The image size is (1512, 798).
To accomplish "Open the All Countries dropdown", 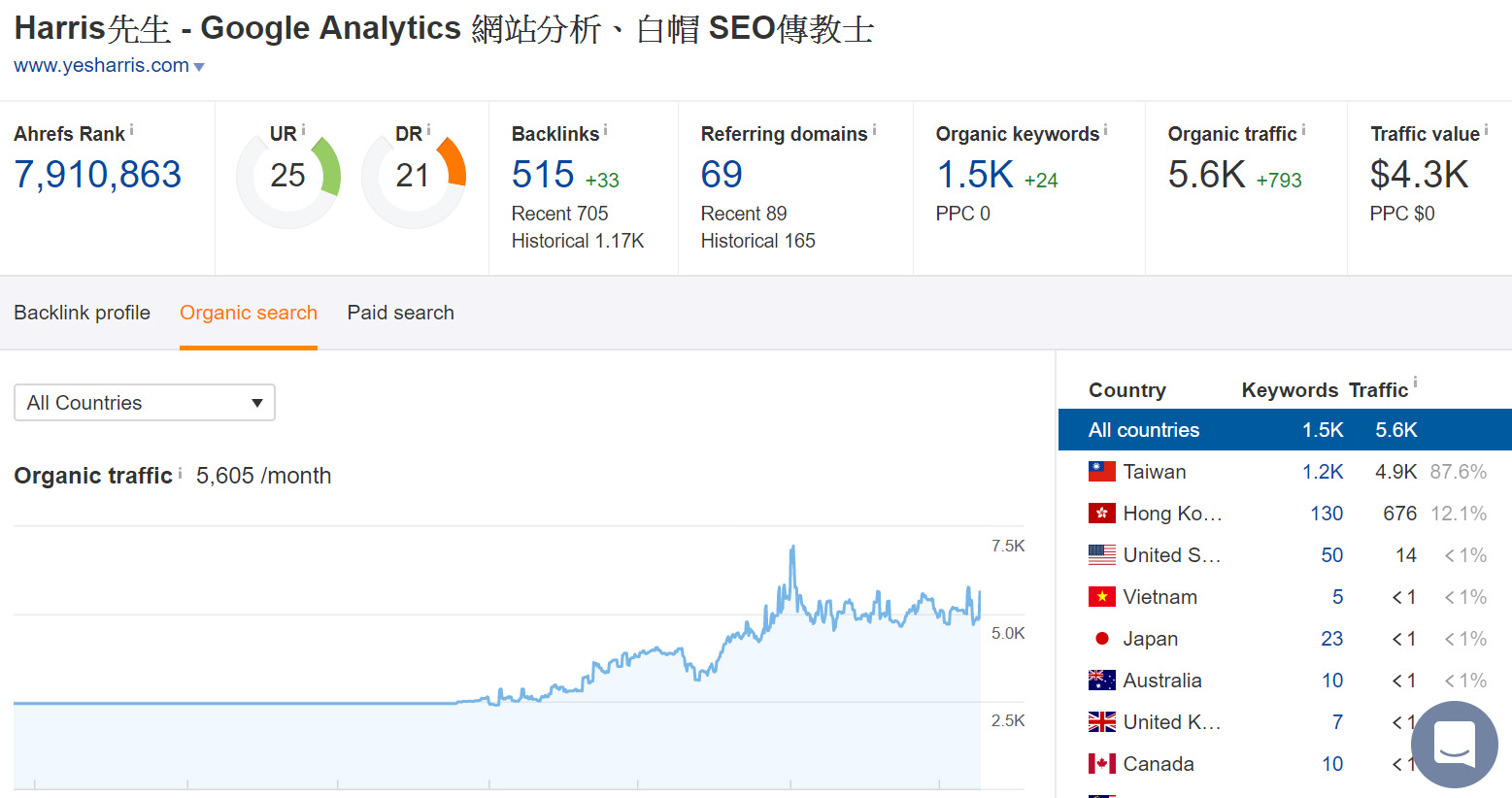I will pos(145,403).
